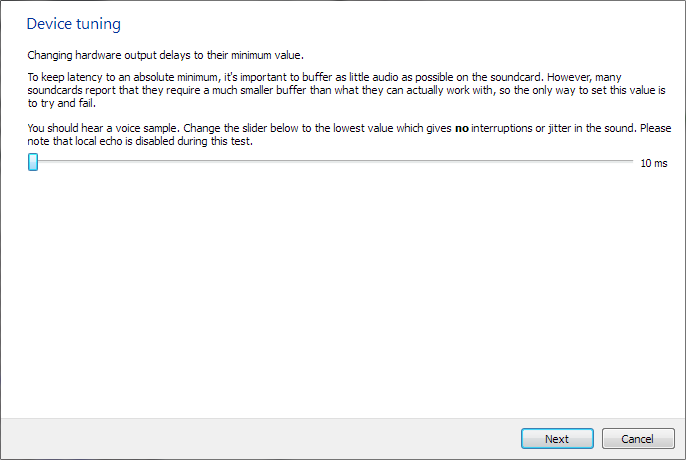
Task: Click the Next button
Action: (x=557, y=439)
